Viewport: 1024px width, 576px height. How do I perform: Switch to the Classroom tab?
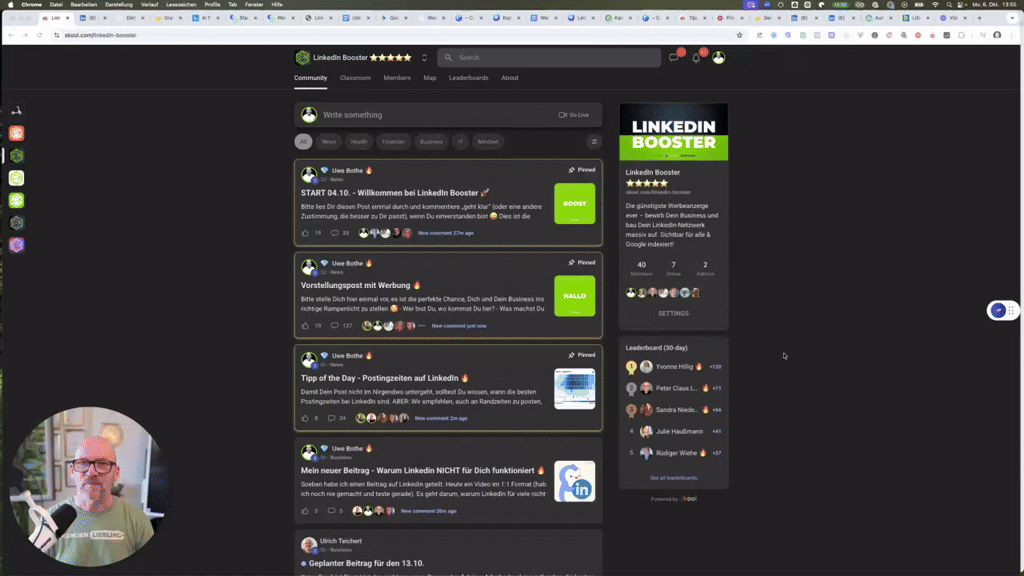click(355, 78)
